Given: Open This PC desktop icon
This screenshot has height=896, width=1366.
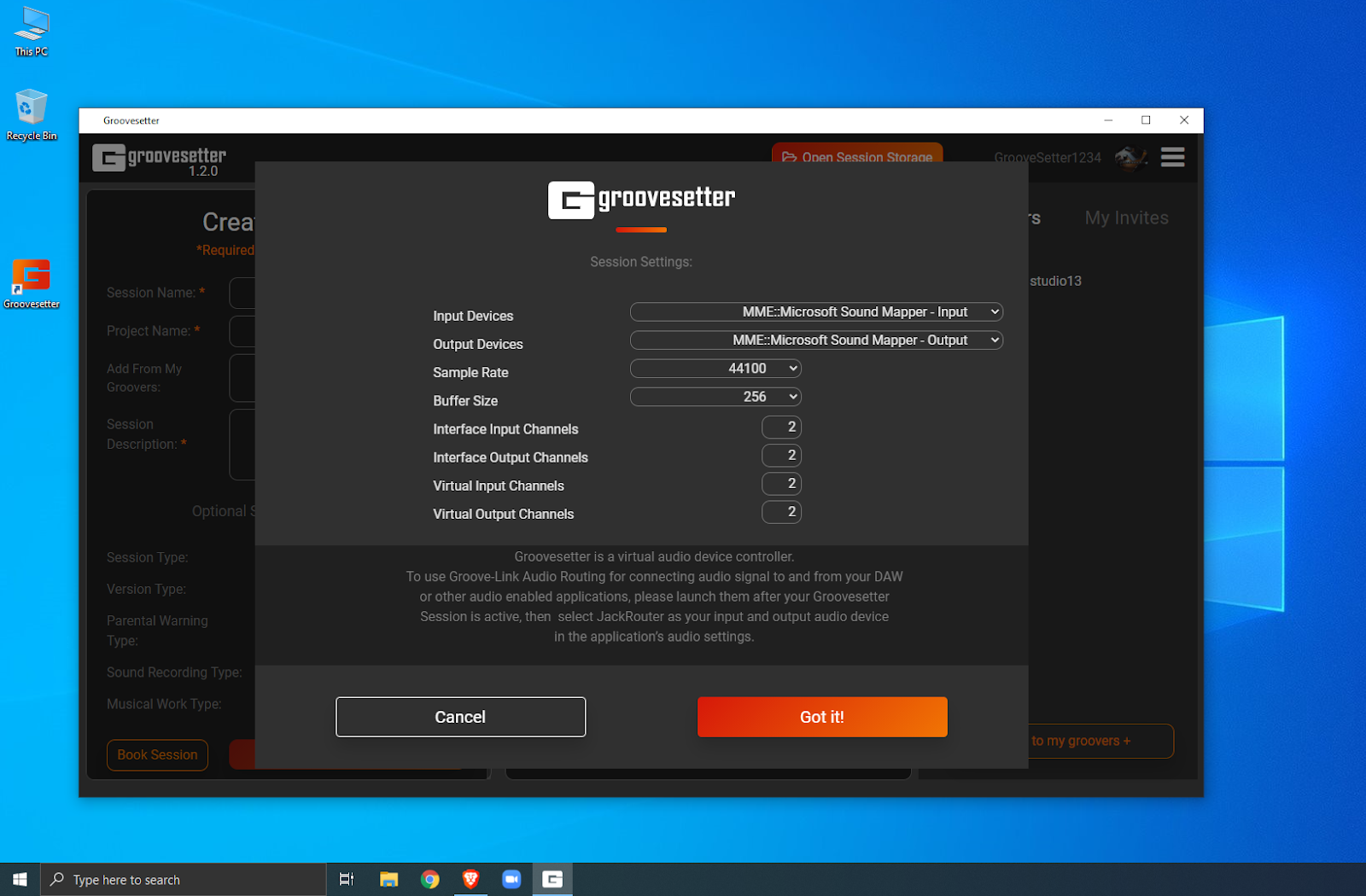Looking at the screenshot, I should (x=32, y=32).
